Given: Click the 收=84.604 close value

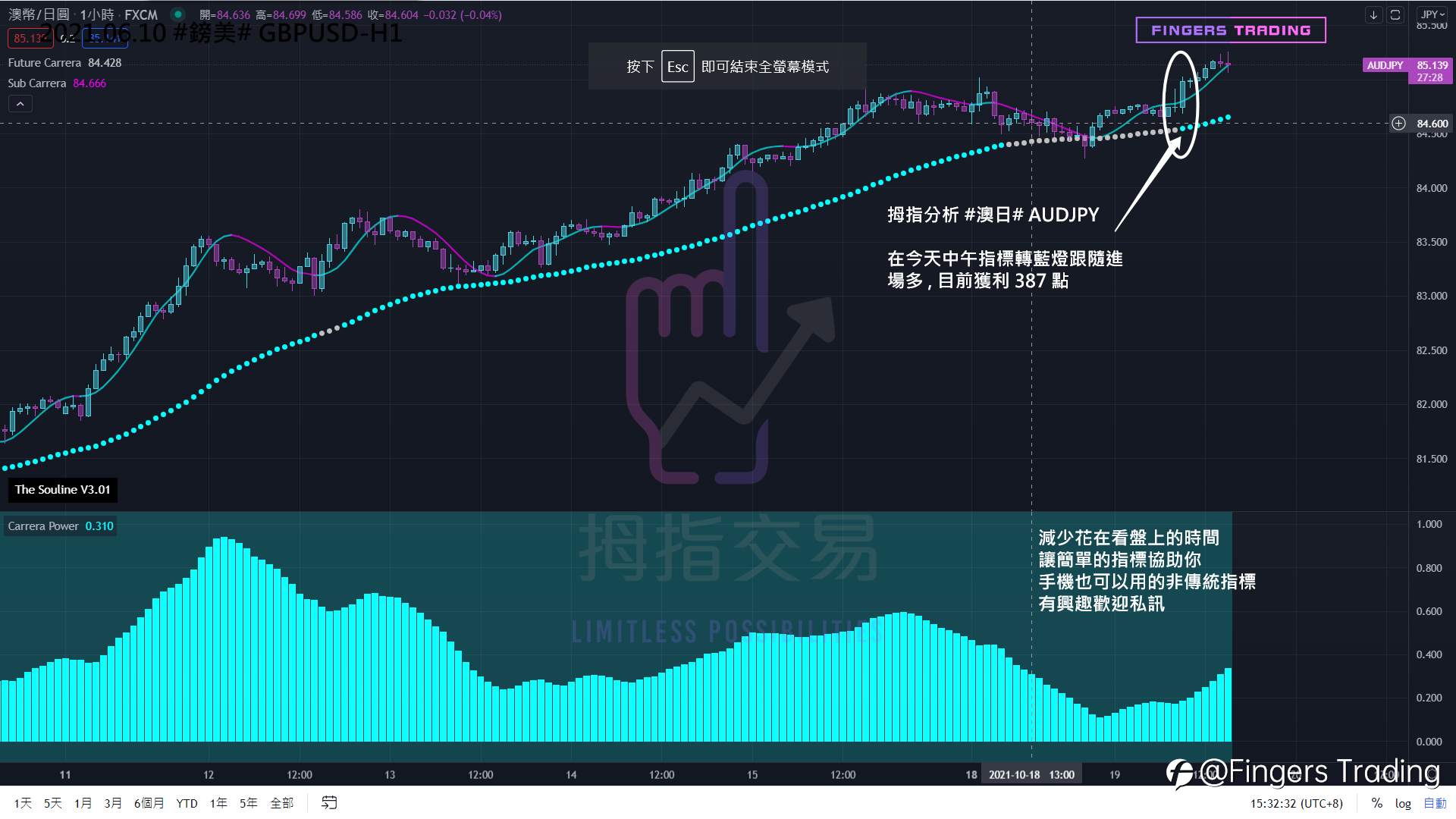Looking at the screenshot, I should click(x=393, y=14).
